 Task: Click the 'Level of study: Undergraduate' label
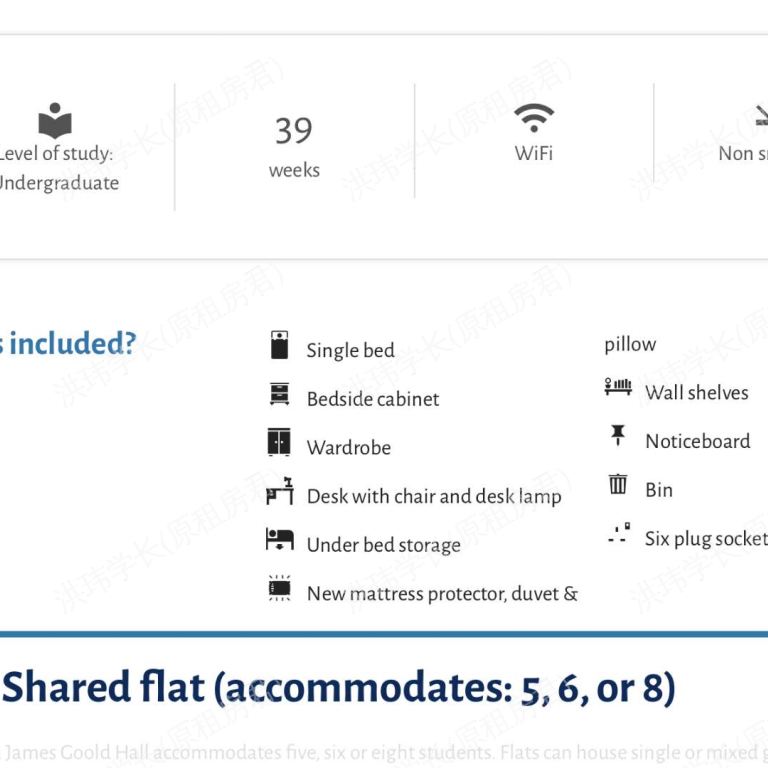(x=56, y=168)
